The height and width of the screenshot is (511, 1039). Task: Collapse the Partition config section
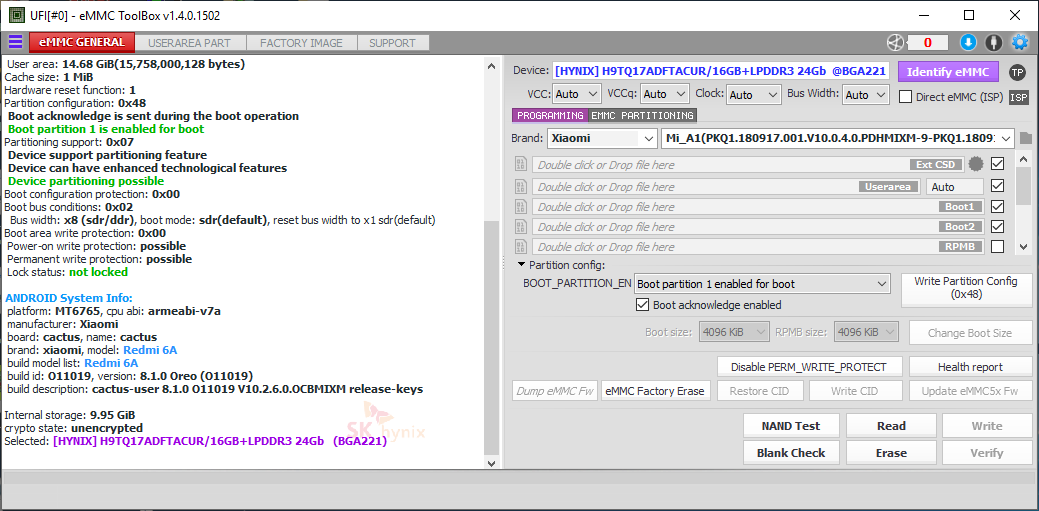(x=522, y=265)
